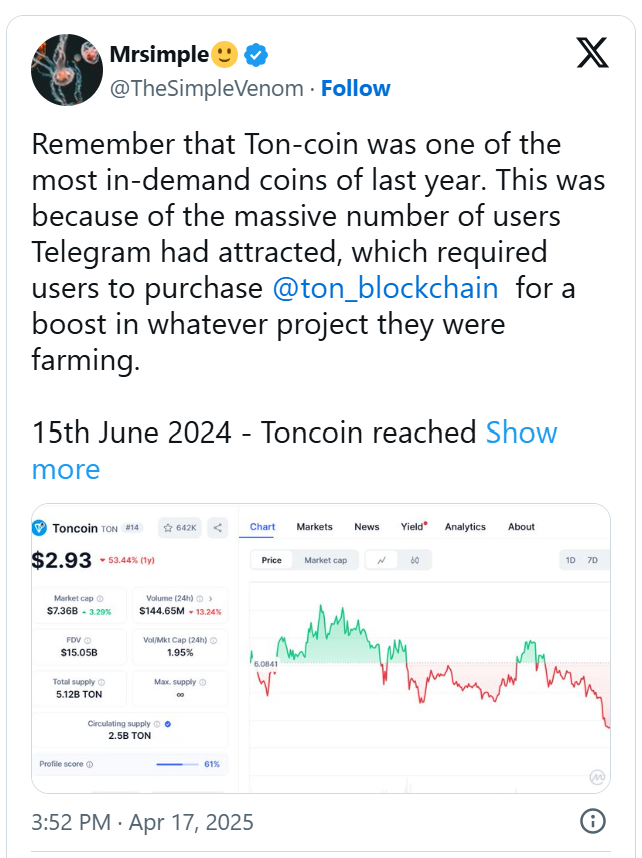Select the line chart type icon
Viewport: 642px width, 858px height.
tap(381, 560)
